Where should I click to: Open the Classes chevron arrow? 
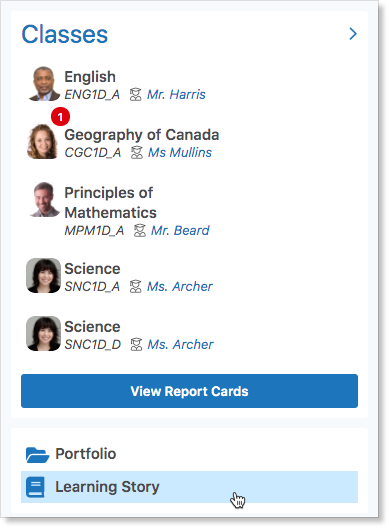[353, 34]
